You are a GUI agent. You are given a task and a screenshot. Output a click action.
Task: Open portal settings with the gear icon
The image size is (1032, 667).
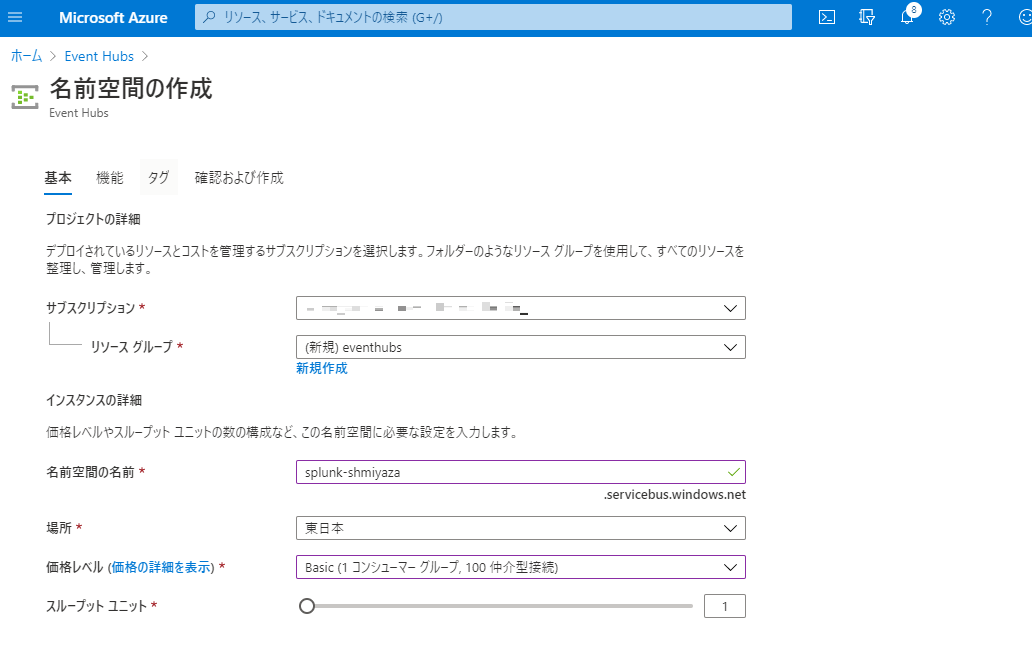(945, 17)
